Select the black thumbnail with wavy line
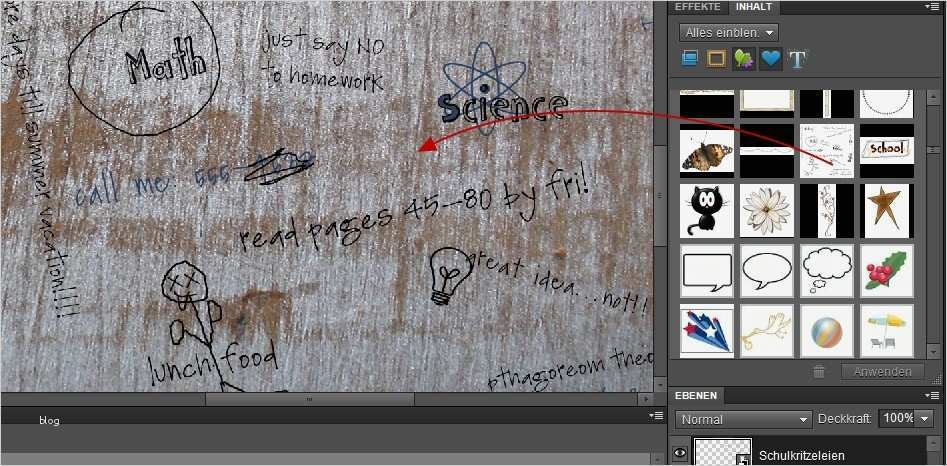 click(766, 151)
